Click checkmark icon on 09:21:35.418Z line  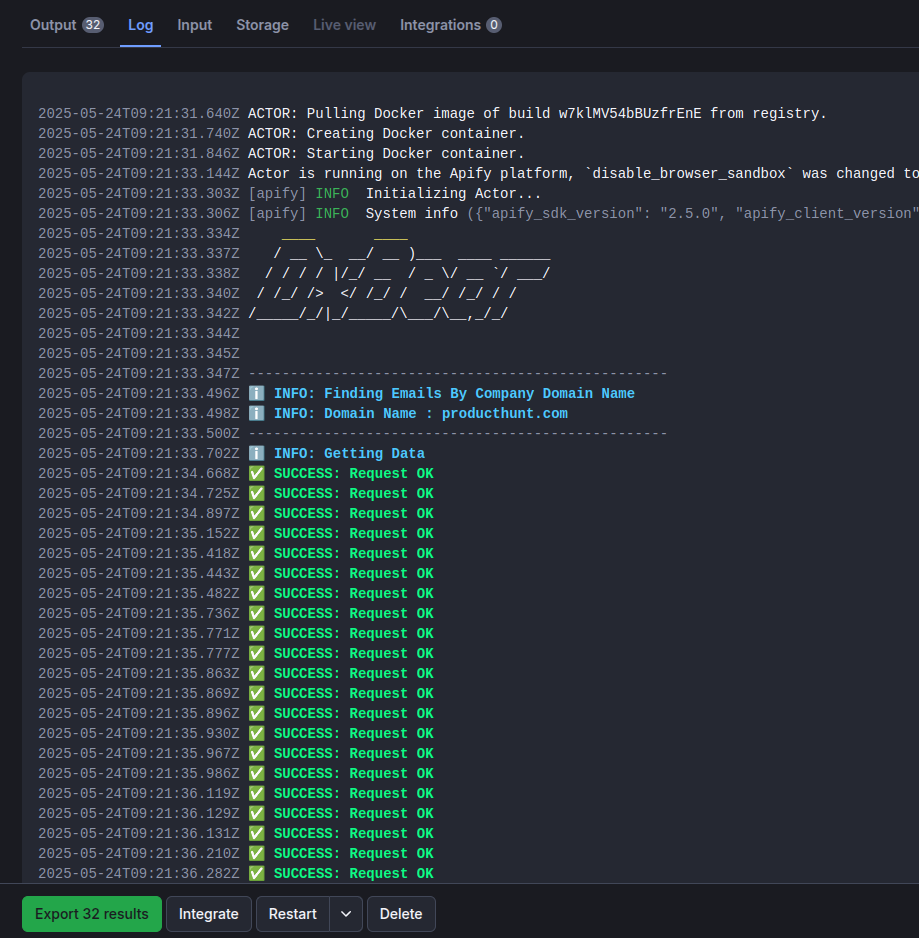[x=257, y=553]
